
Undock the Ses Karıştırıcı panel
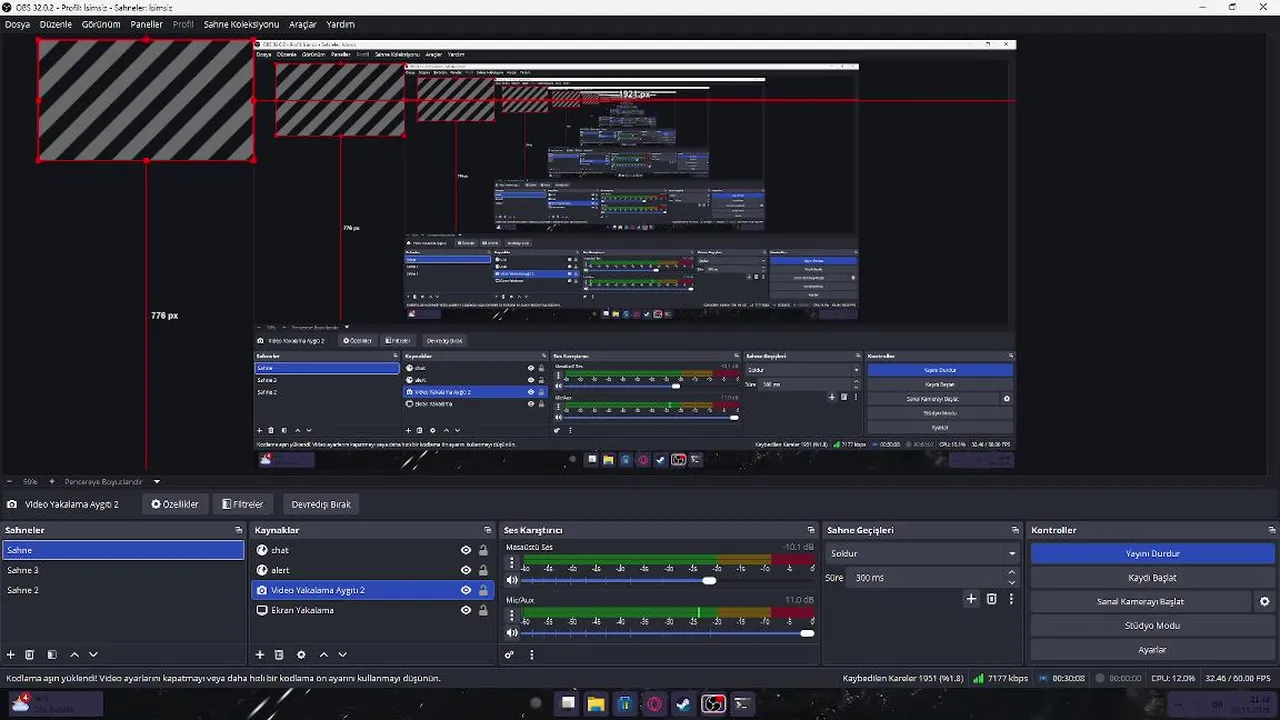click(811, 530)
